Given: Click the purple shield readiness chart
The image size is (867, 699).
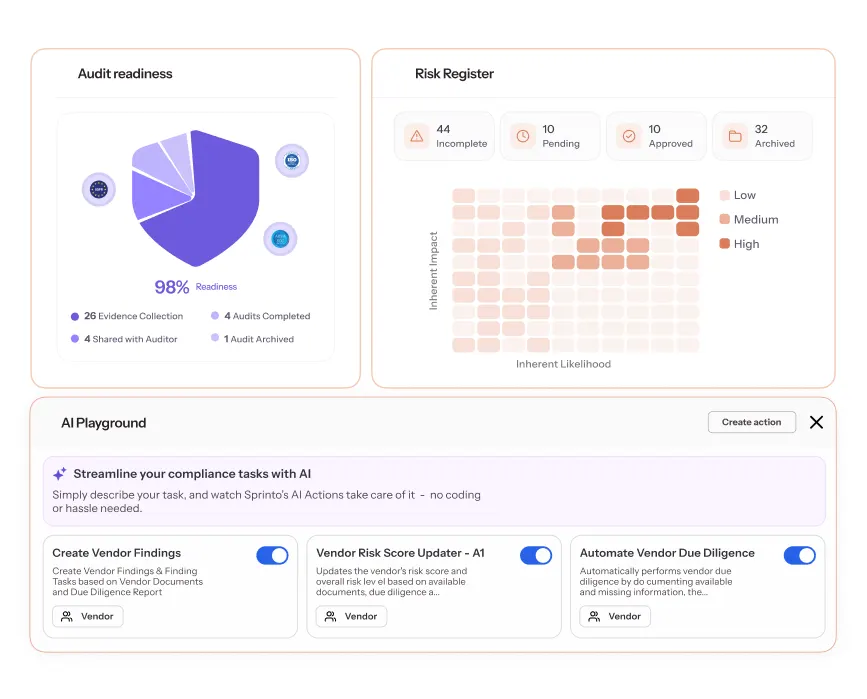Looking at the screenshot, I should [x=195, y=198].
